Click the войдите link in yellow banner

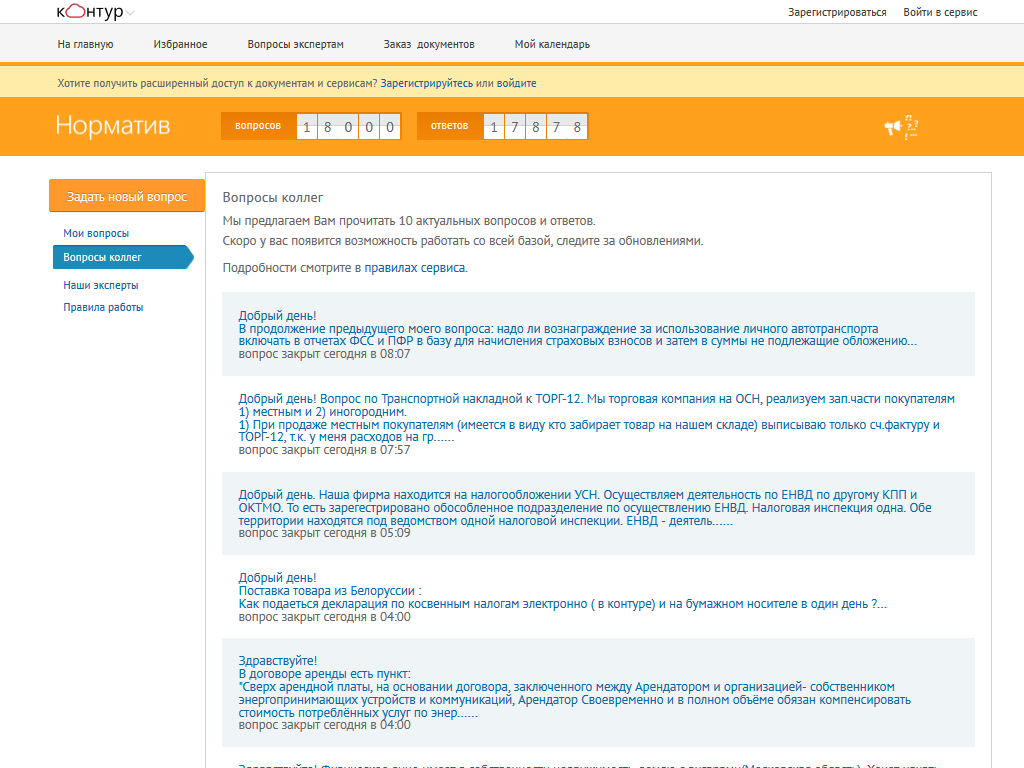[x=517, y=83]
